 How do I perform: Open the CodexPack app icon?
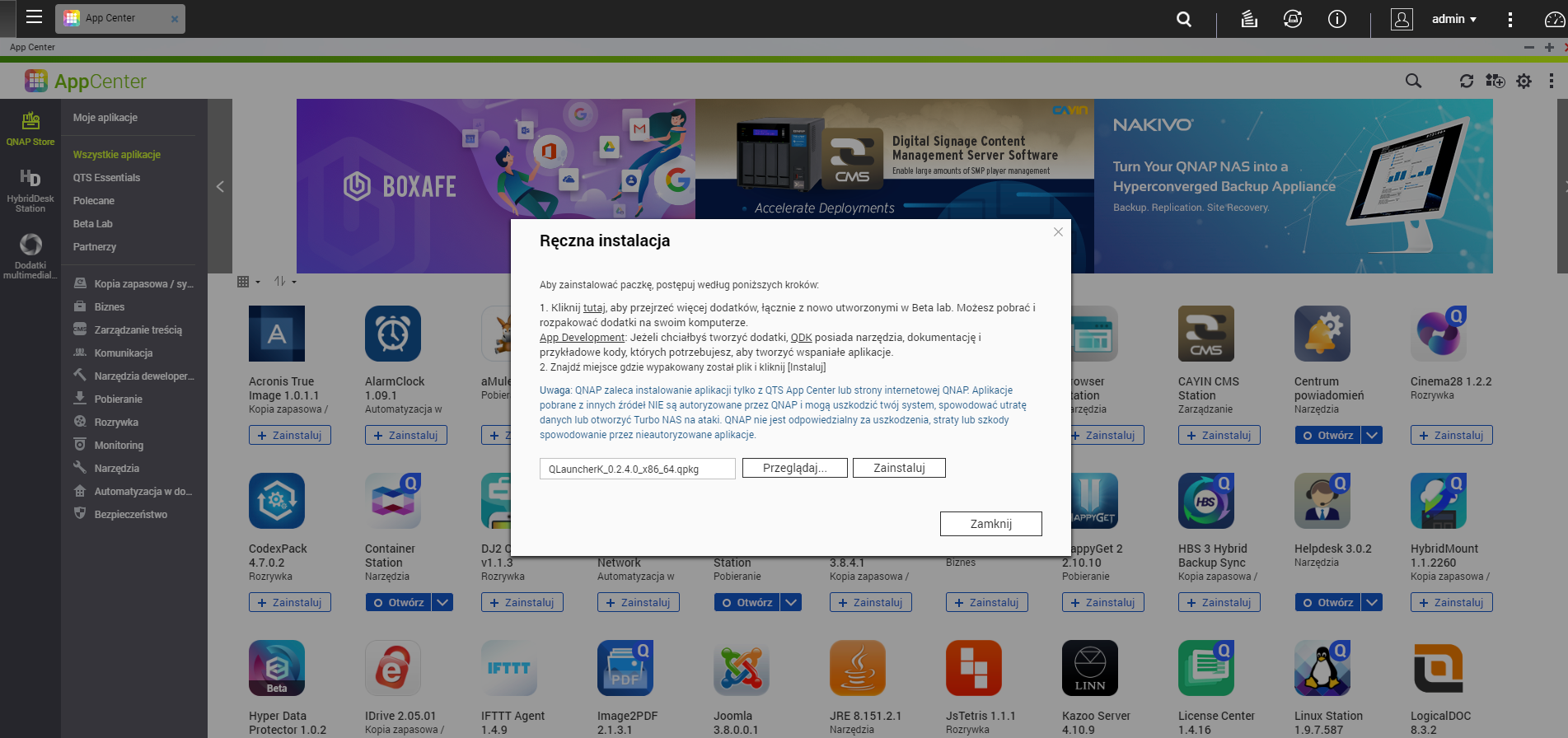coord(277,501)
